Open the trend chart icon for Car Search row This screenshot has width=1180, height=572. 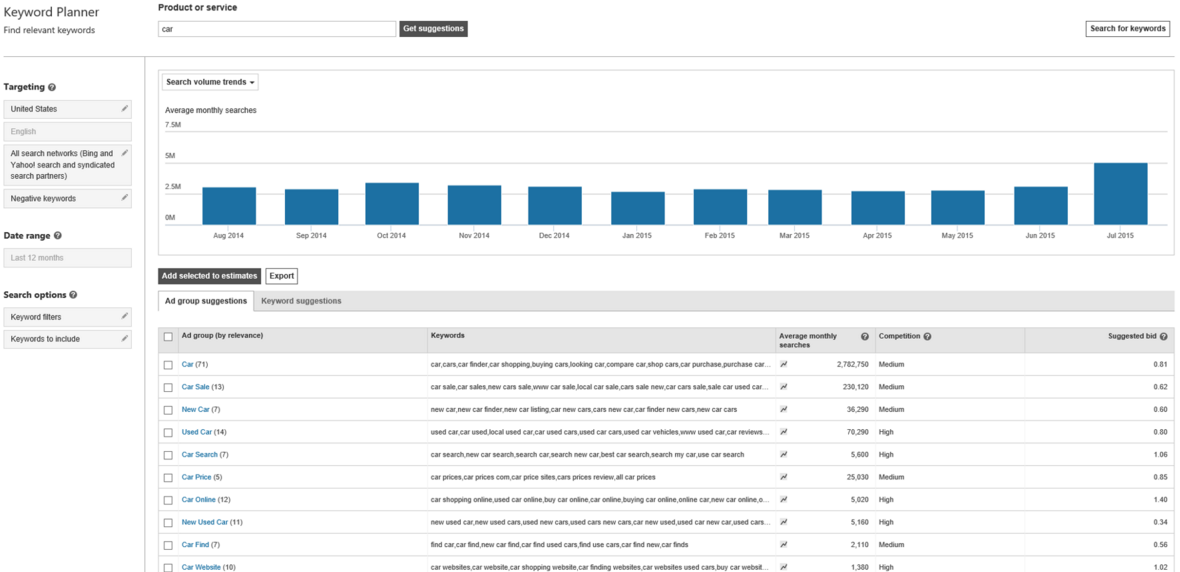click(x=783, y=455)
